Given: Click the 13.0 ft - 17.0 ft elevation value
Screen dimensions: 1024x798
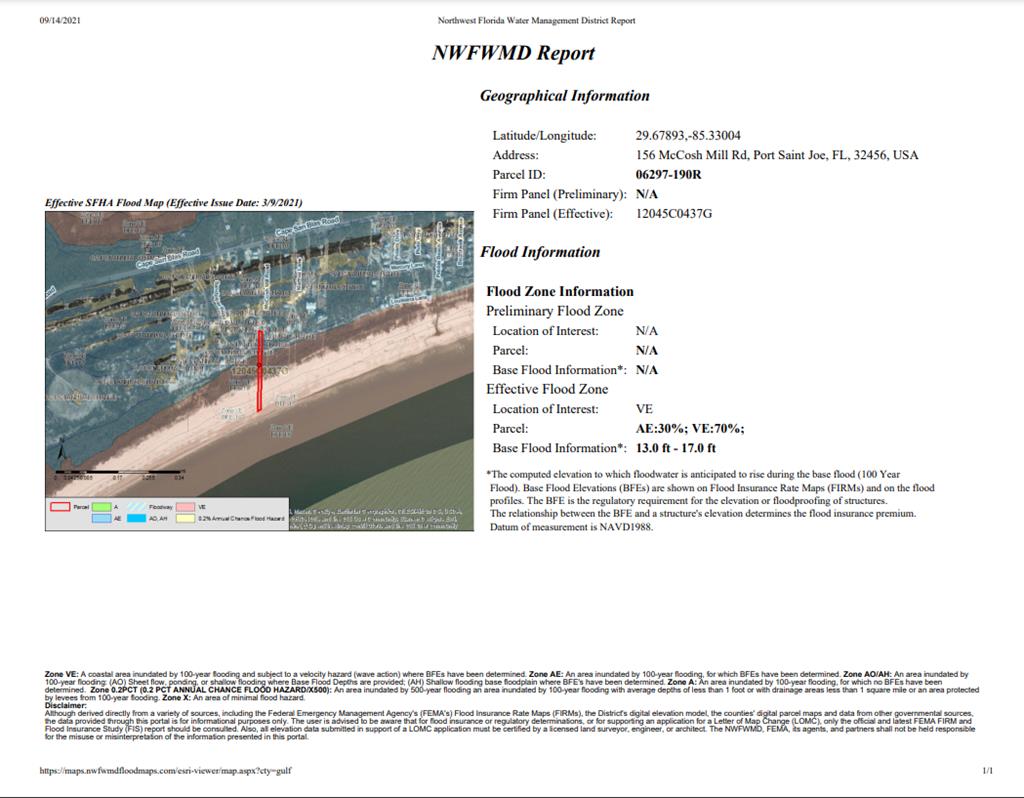Looking at the screenshot, I should [676, 448].
